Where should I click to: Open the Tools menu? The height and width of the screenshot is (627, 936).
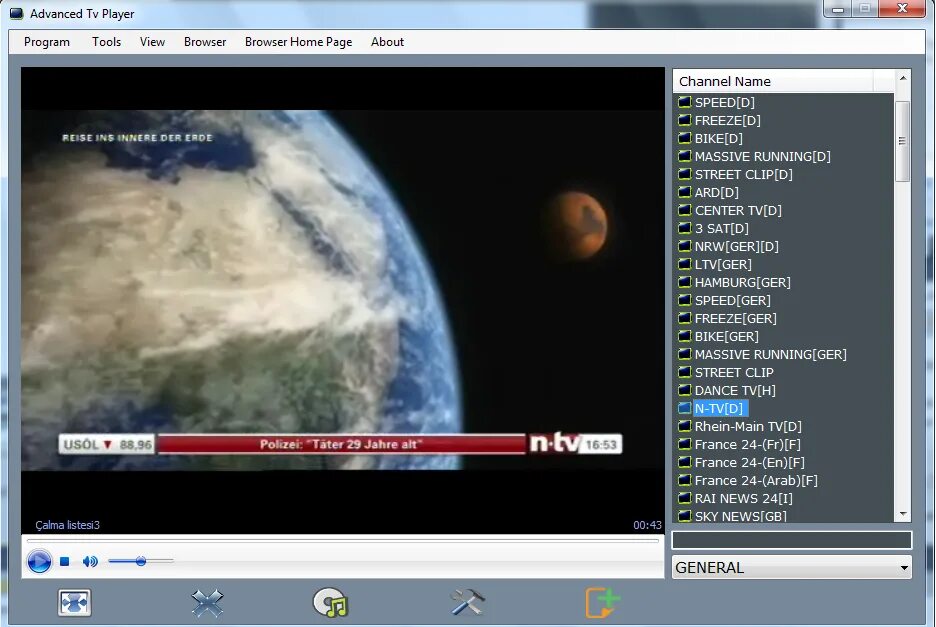point(106,42)
